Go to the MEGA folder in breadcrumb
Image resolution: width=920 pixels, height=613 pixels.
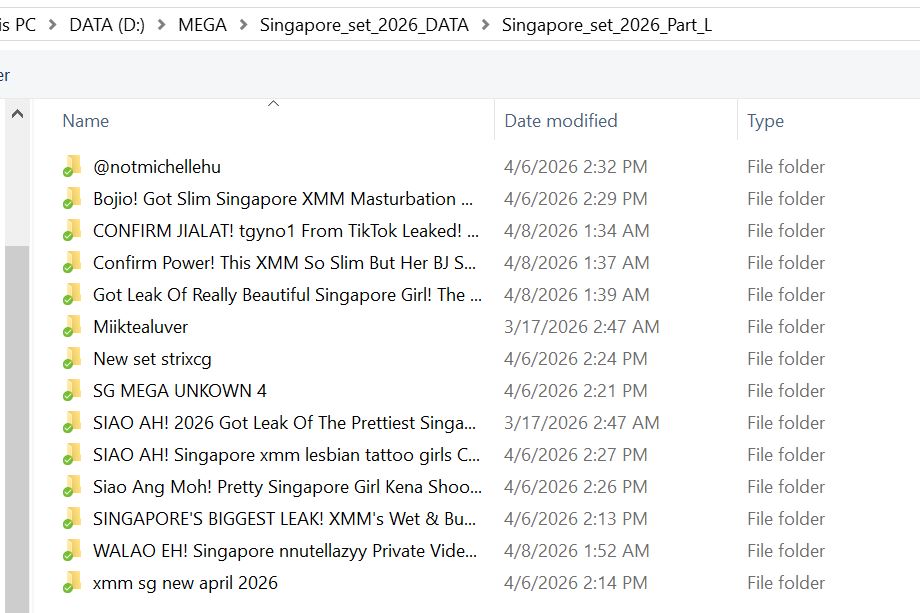point(202,25)
